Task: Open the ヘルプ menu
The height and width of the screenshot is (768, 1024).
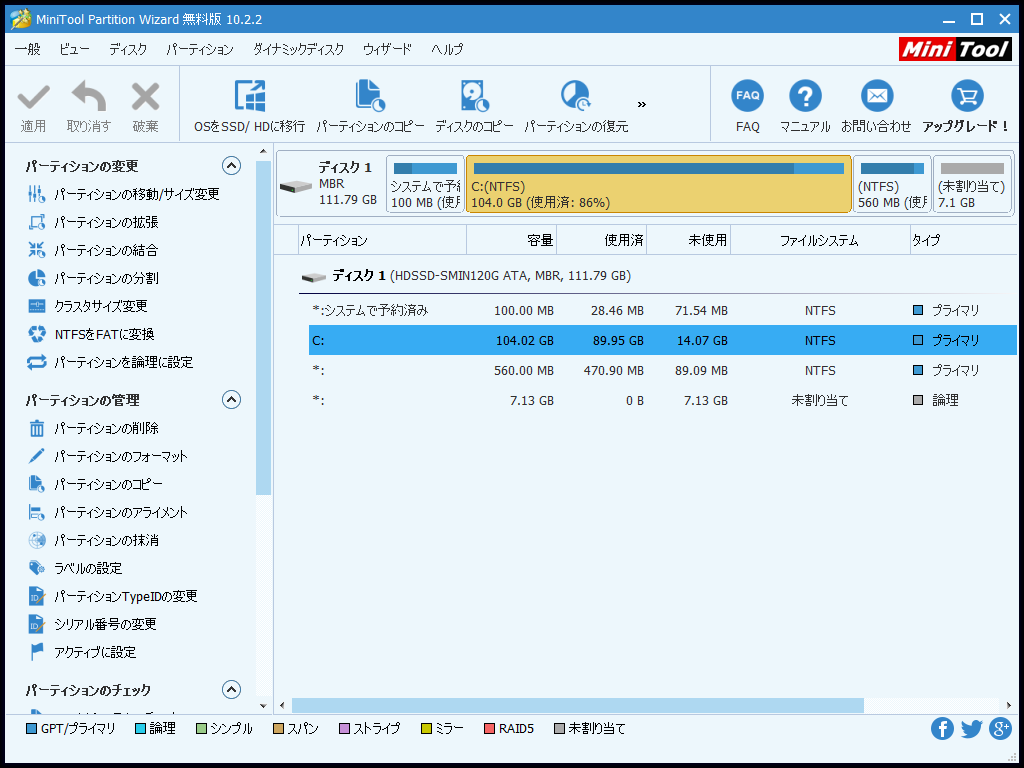Action: [x=447, y=49]
